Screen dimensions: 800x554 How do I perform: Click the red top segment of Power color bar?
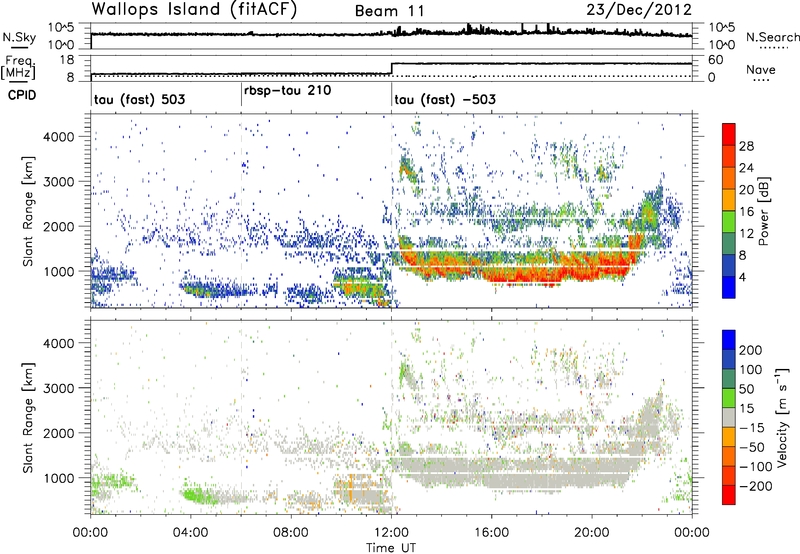[x=729, y=134]
